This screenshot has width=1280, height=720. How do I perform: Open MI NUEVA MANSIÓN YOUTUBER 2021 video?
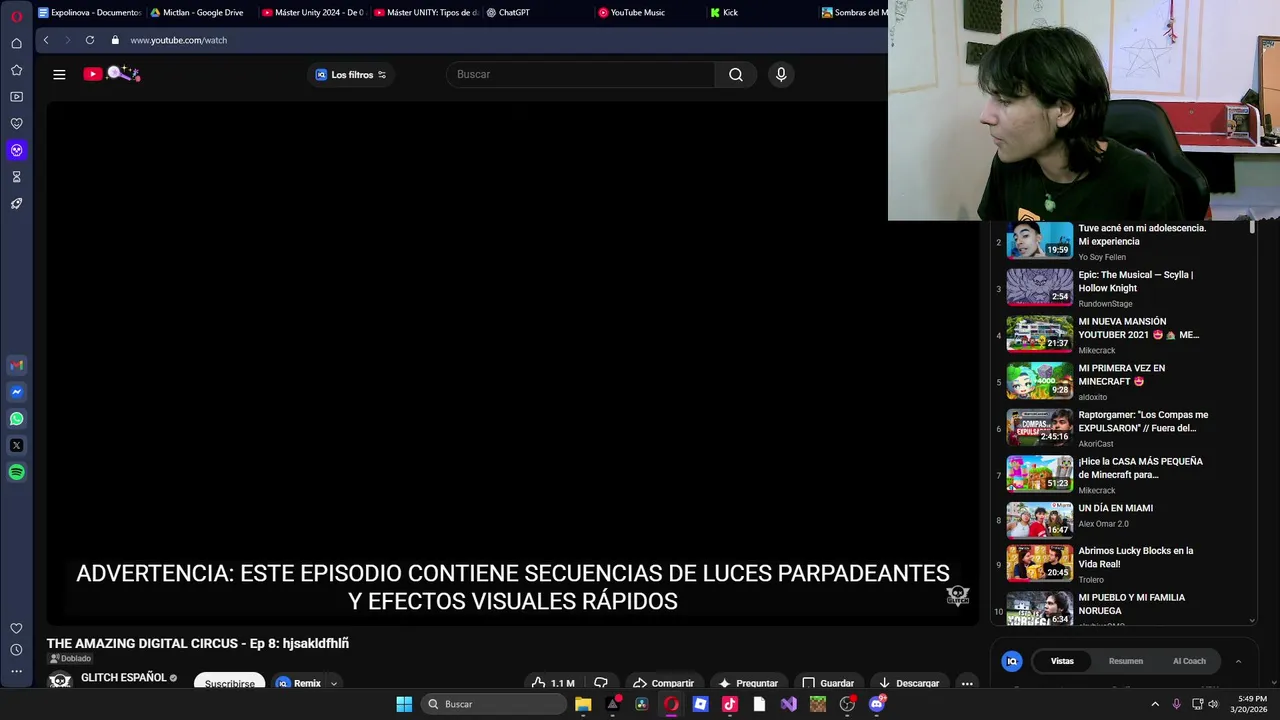pos(1138,328)
